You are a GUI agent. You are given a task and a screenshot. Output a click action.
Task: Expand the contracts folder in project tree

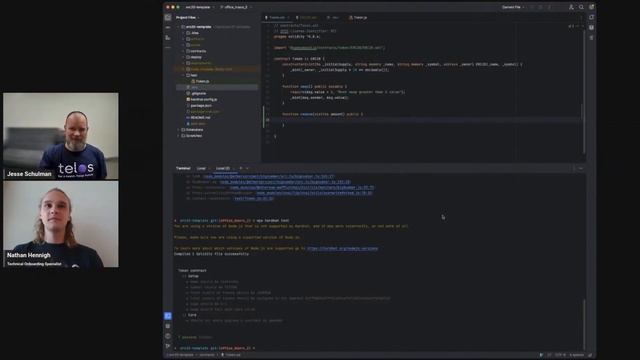[x=183, y=51]
